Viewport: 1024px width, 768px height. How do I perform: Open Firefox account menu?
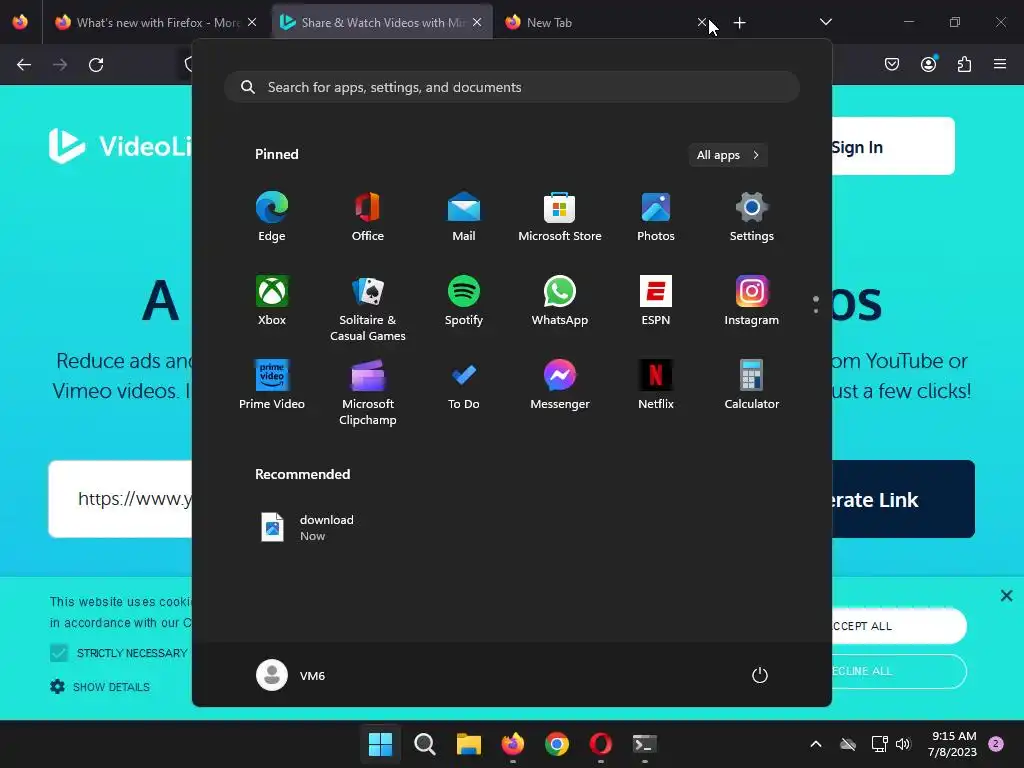click(x=928, y=64)
